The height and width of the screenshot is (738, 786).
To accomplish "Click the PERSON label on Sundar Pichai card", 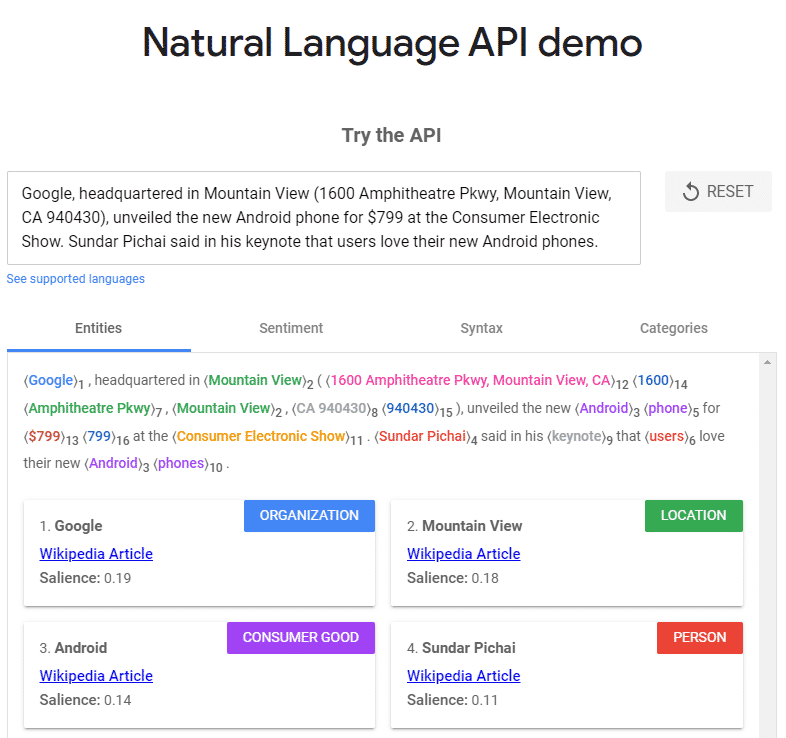I will 700,637.
